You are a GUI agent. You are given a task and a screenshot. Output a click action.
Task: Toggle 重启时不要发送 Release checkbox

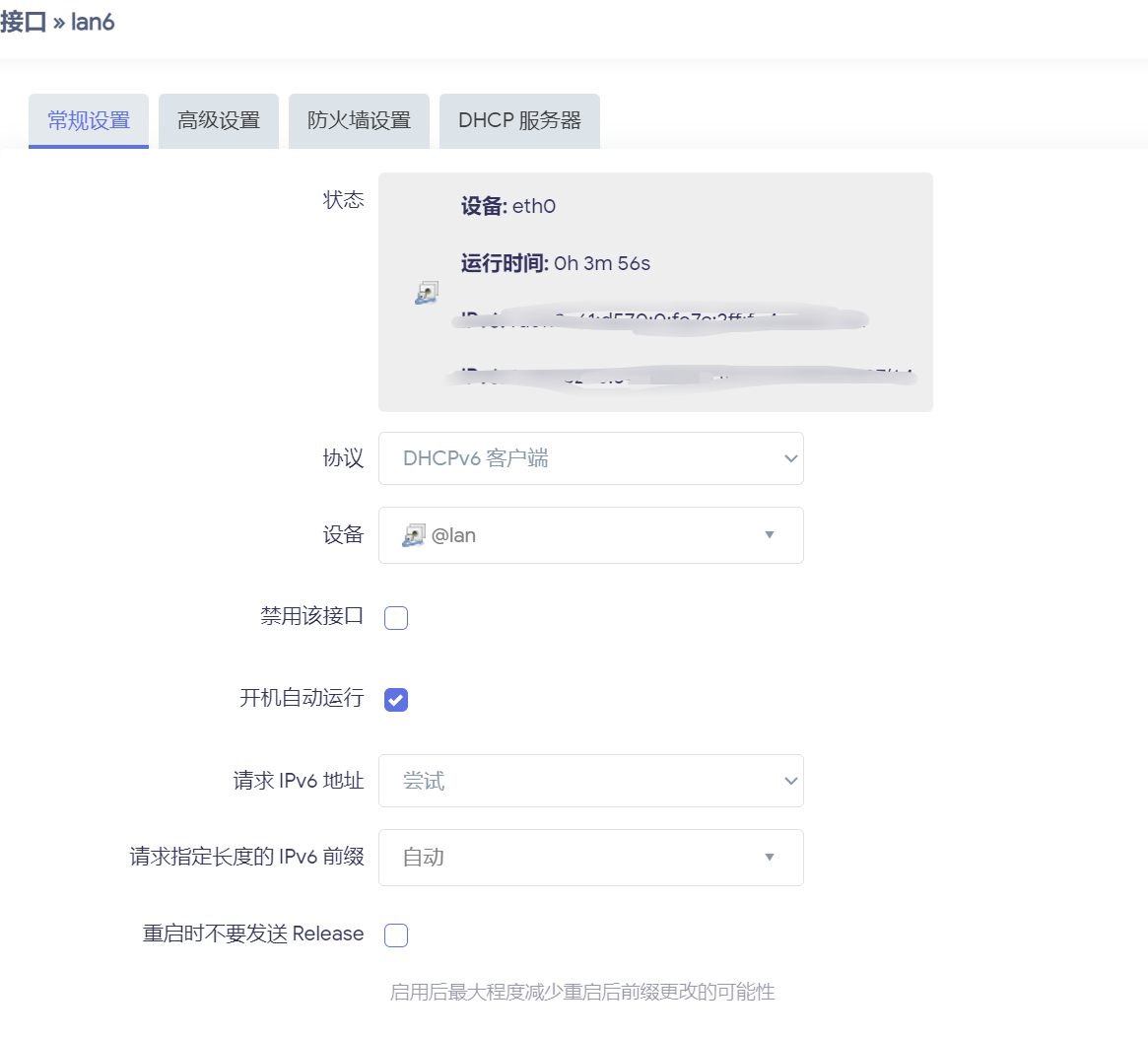[x=396, y=935]
